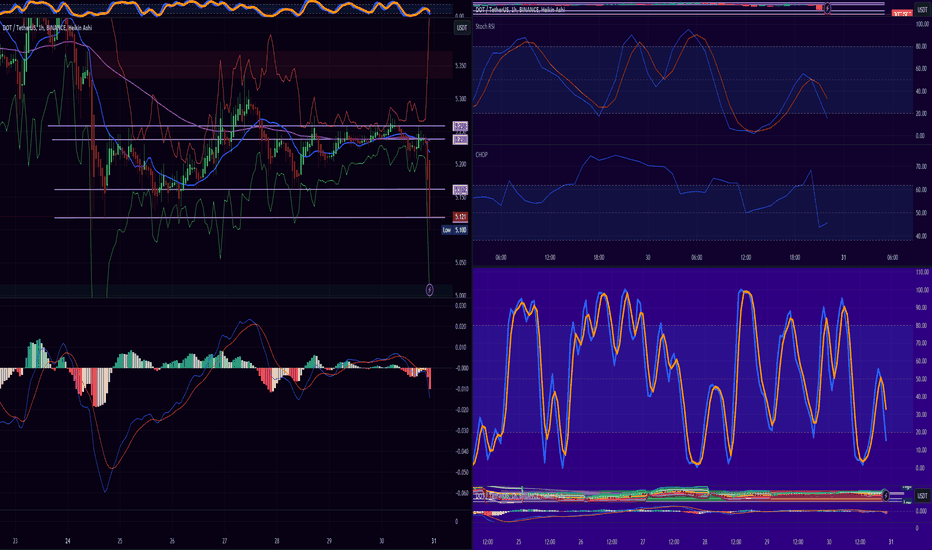Click the Low 5.100 price label
The image size is (932, 550).
click(455, 230)
